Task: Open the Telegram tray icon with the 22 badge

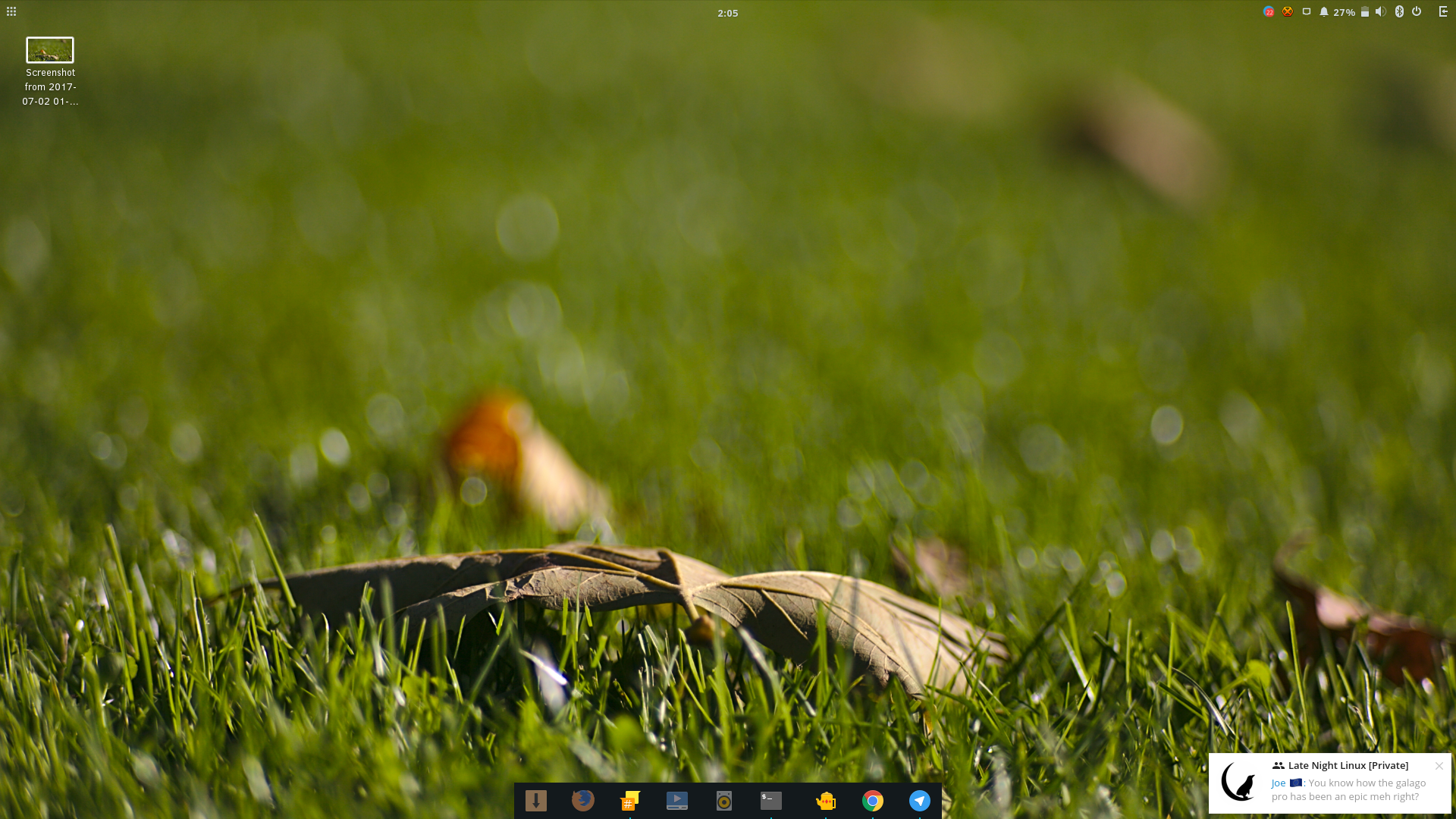Action: coord(1269,11)
